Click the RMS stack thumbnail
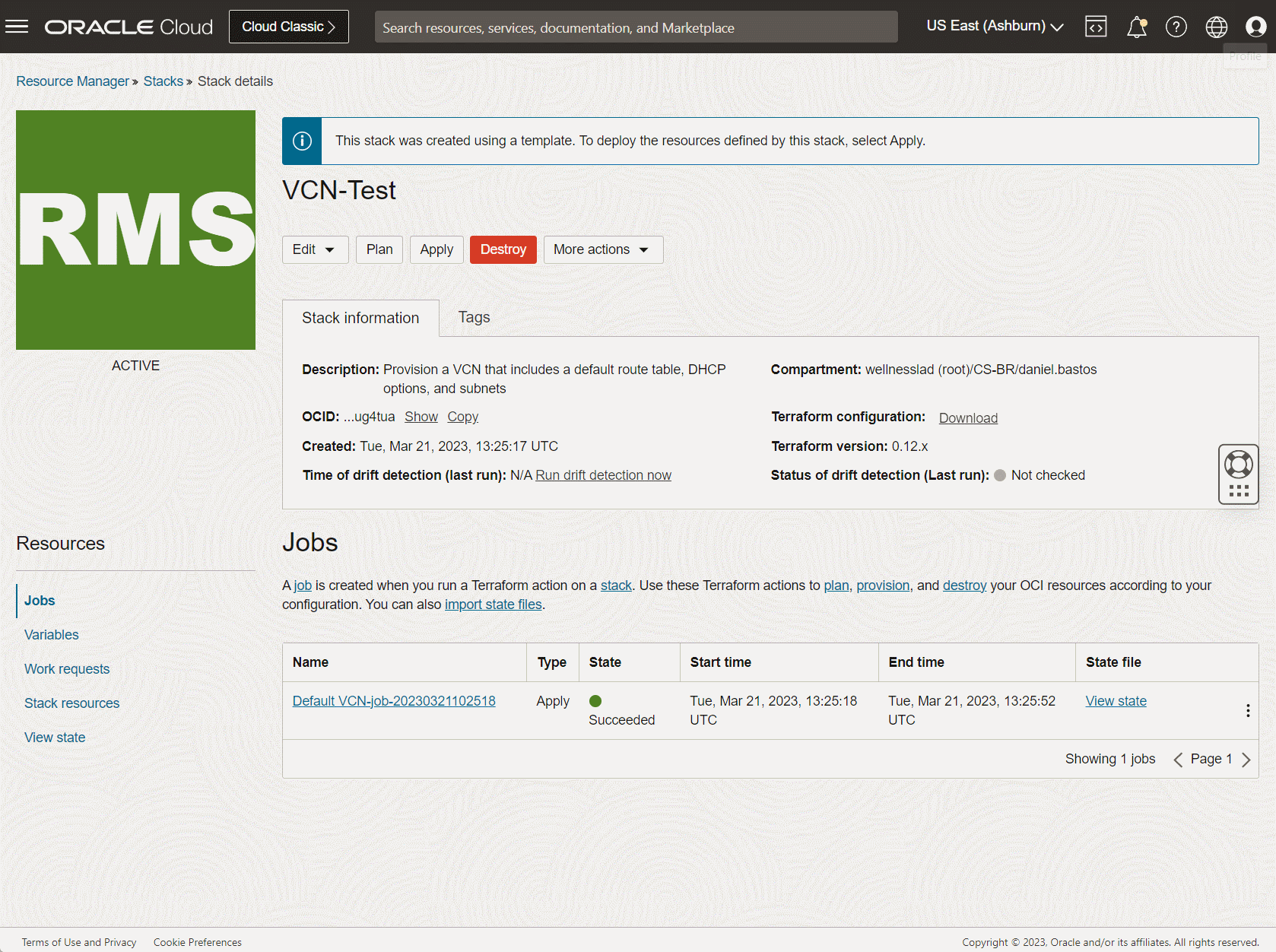The image size is (1276, 952). point(135,230)
